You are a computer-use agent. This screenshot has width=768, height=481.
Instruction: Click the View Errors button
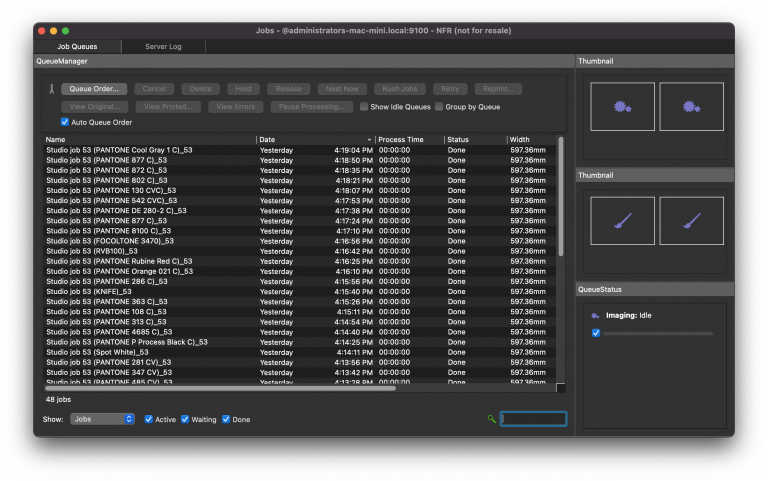236,107
